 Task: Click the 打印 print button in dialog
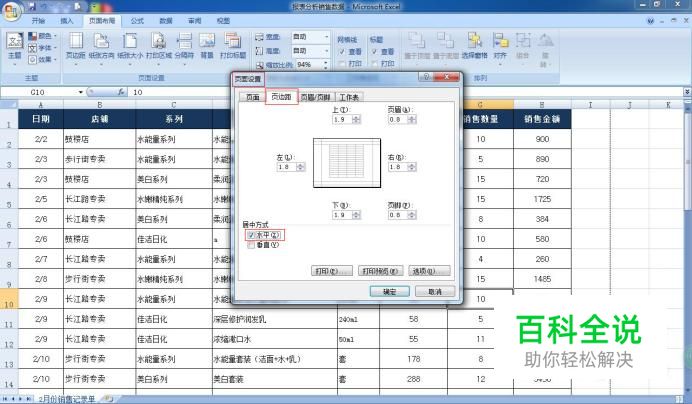[331, 271]
